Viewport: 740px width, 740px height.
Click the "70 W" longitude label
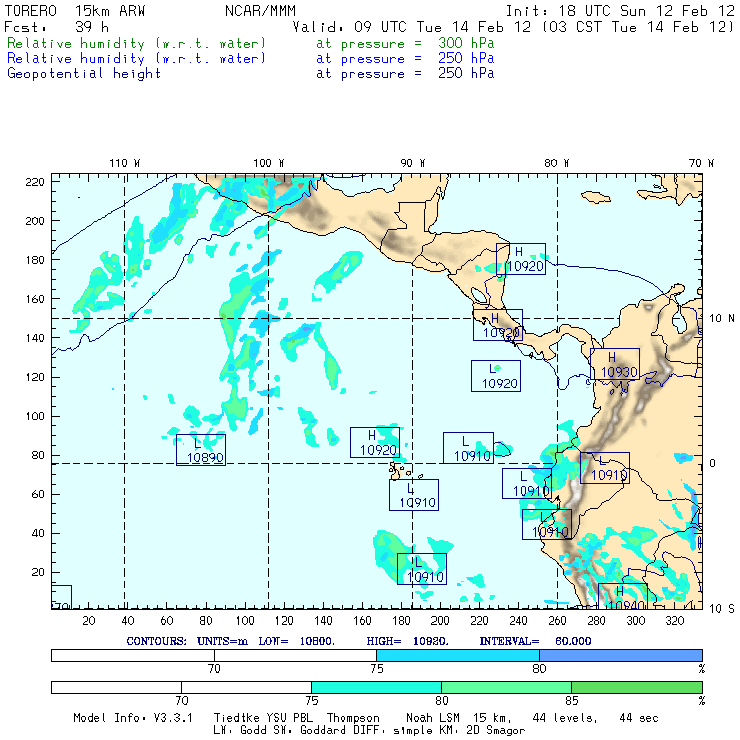point(701,163)
